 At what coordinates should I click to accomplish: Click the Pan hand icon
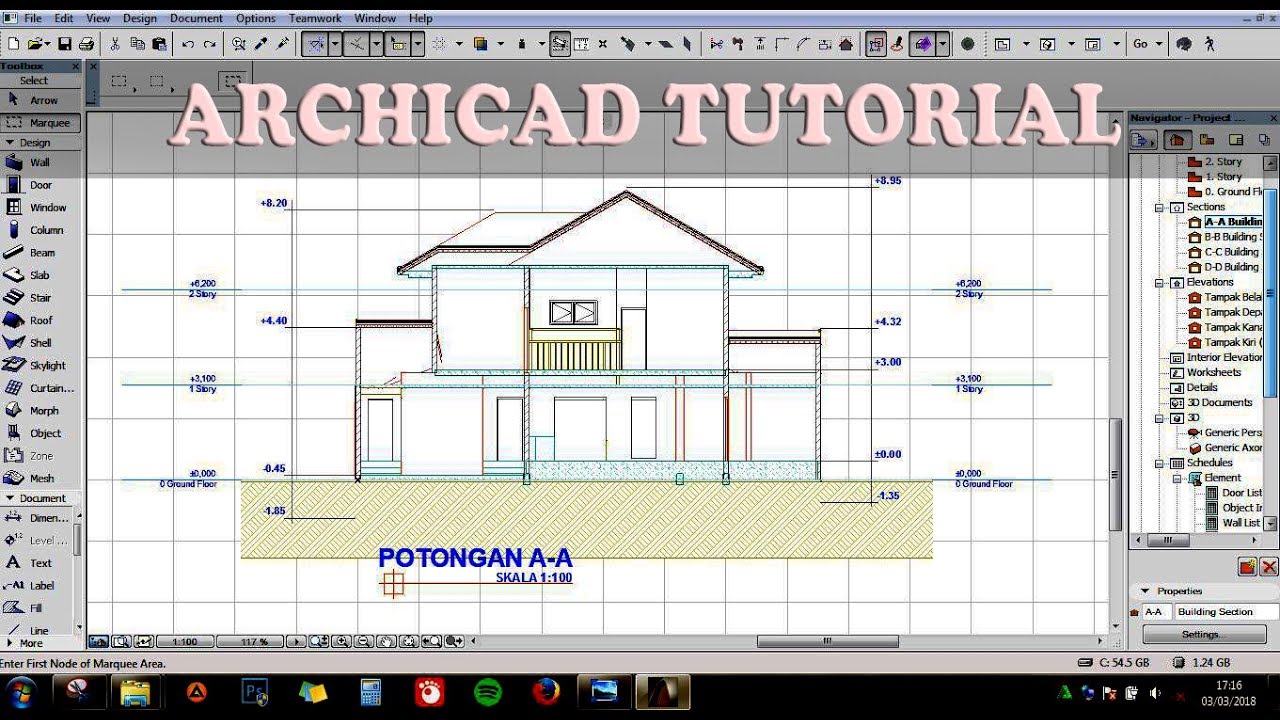(x=387, y=641)
